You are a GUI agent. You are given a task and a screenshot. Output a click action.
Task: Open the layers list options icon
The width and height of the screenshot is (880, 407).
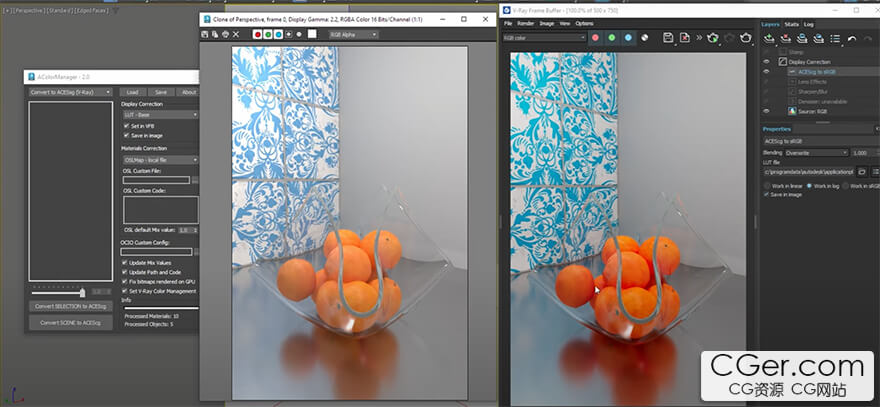click(835, 38)
